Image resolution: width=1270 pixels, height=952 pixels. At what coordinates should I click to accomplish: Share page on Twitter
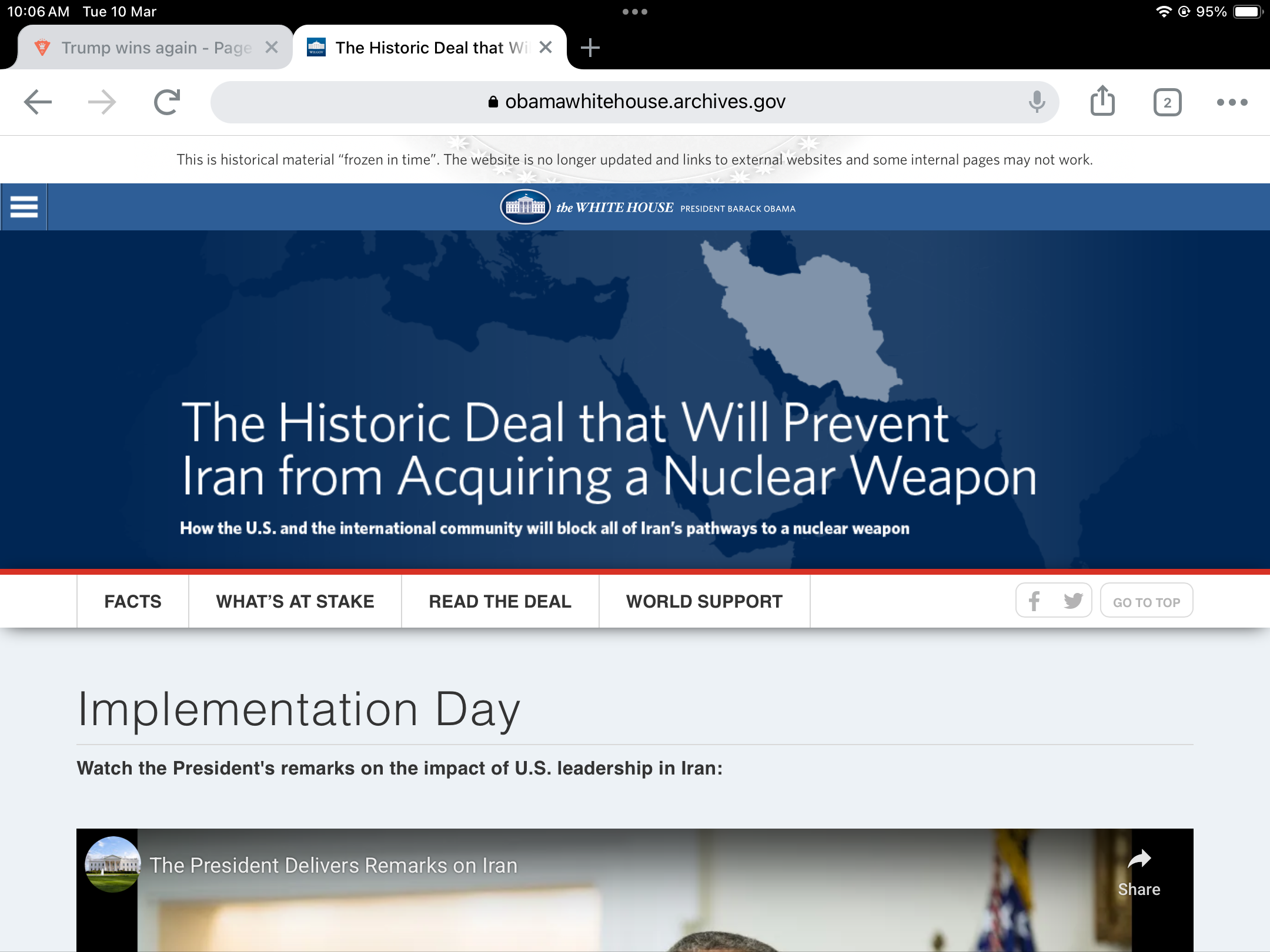1073,601
